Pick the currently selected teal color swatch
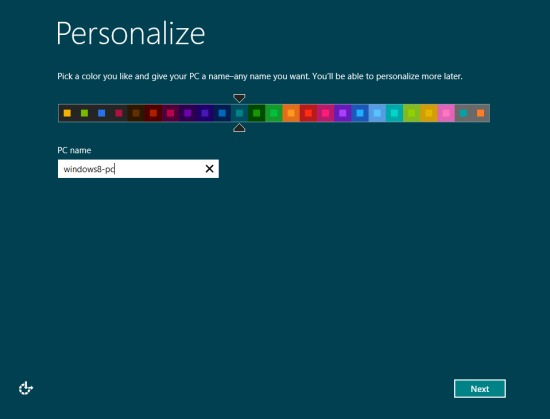 [239, 113]
